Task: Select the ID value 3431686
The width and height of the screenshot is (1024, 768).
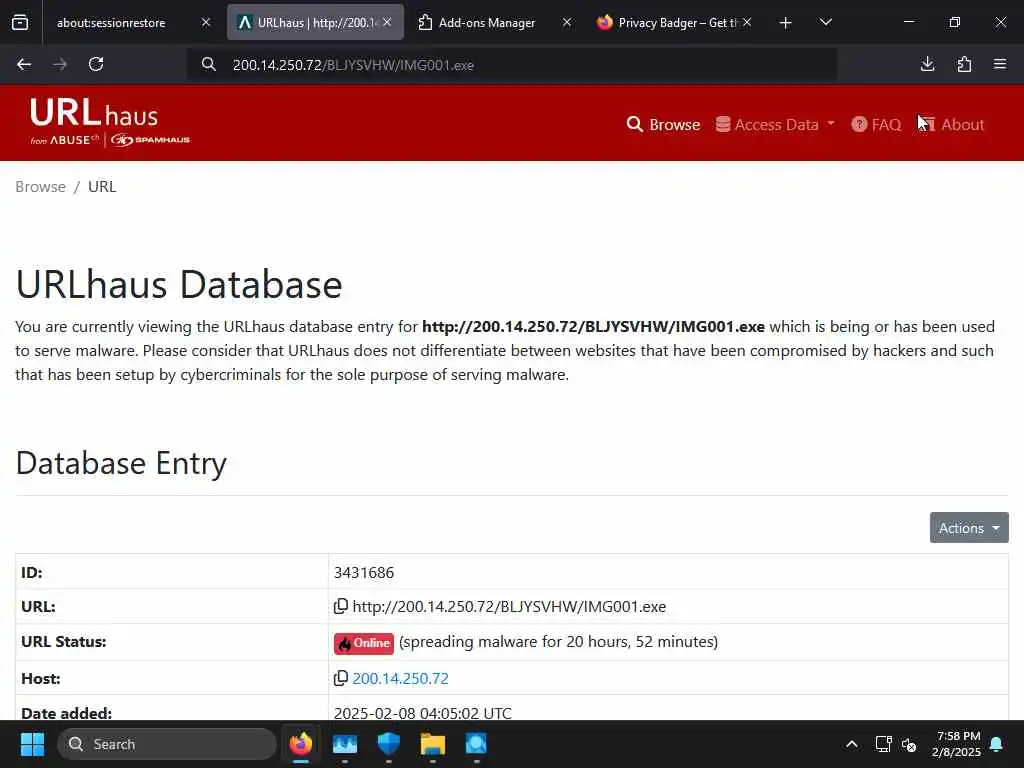Action: tap(364, 573)
